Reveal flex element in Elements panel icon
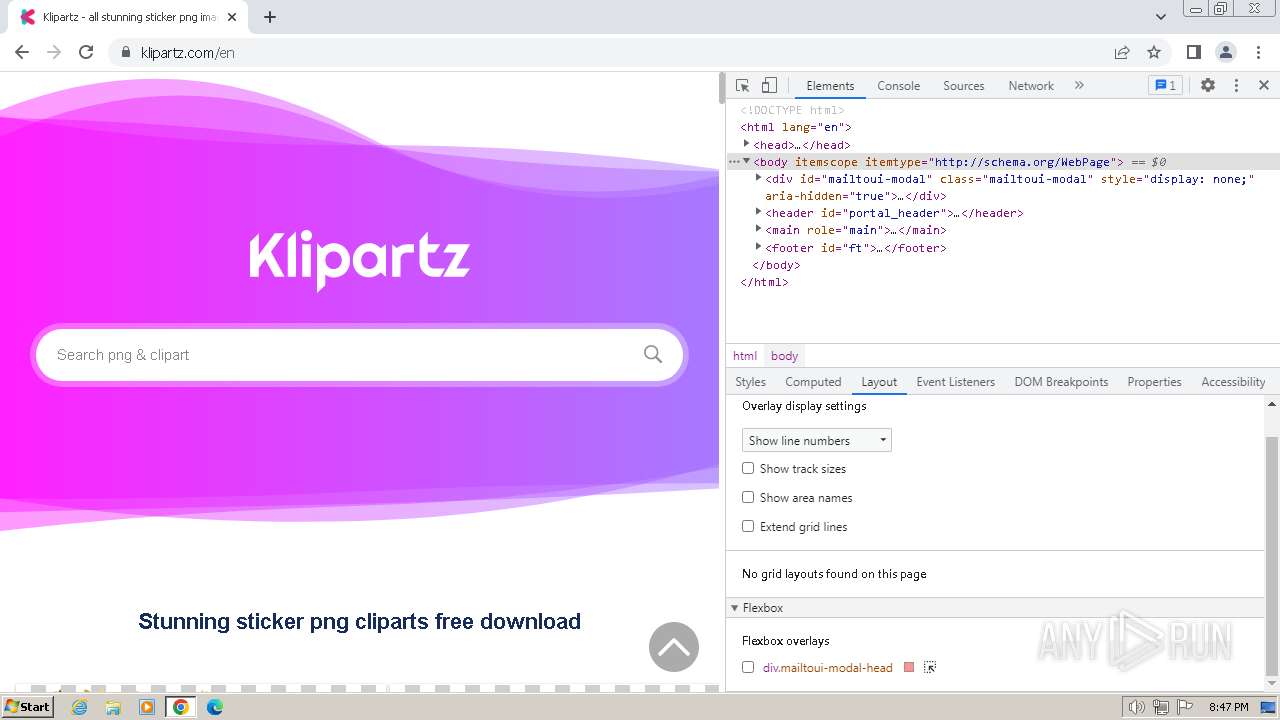1280x720 pixels. [x=930, y=667]
